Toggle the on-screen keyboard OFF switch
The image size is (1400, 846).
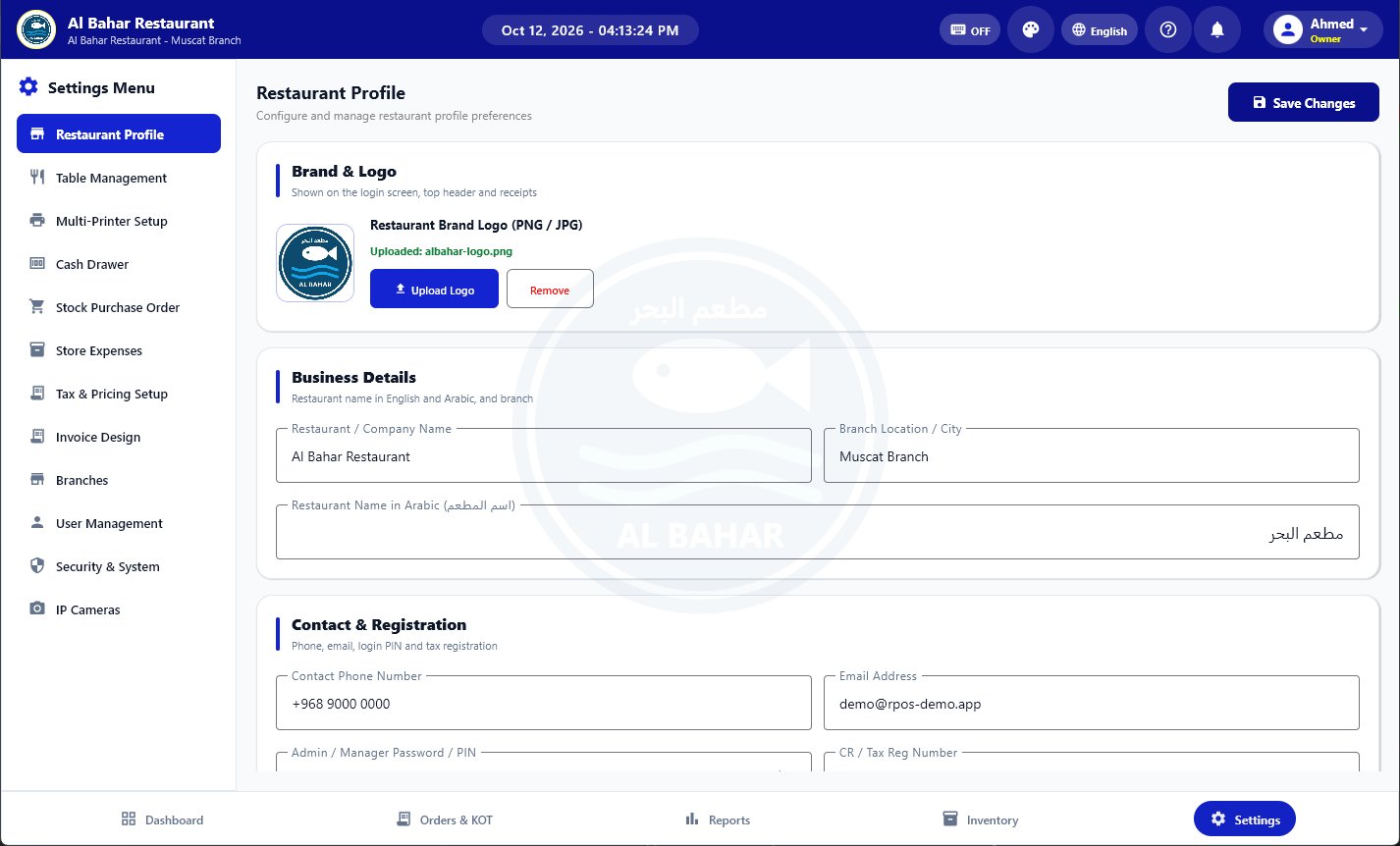(x=969, y=30)
